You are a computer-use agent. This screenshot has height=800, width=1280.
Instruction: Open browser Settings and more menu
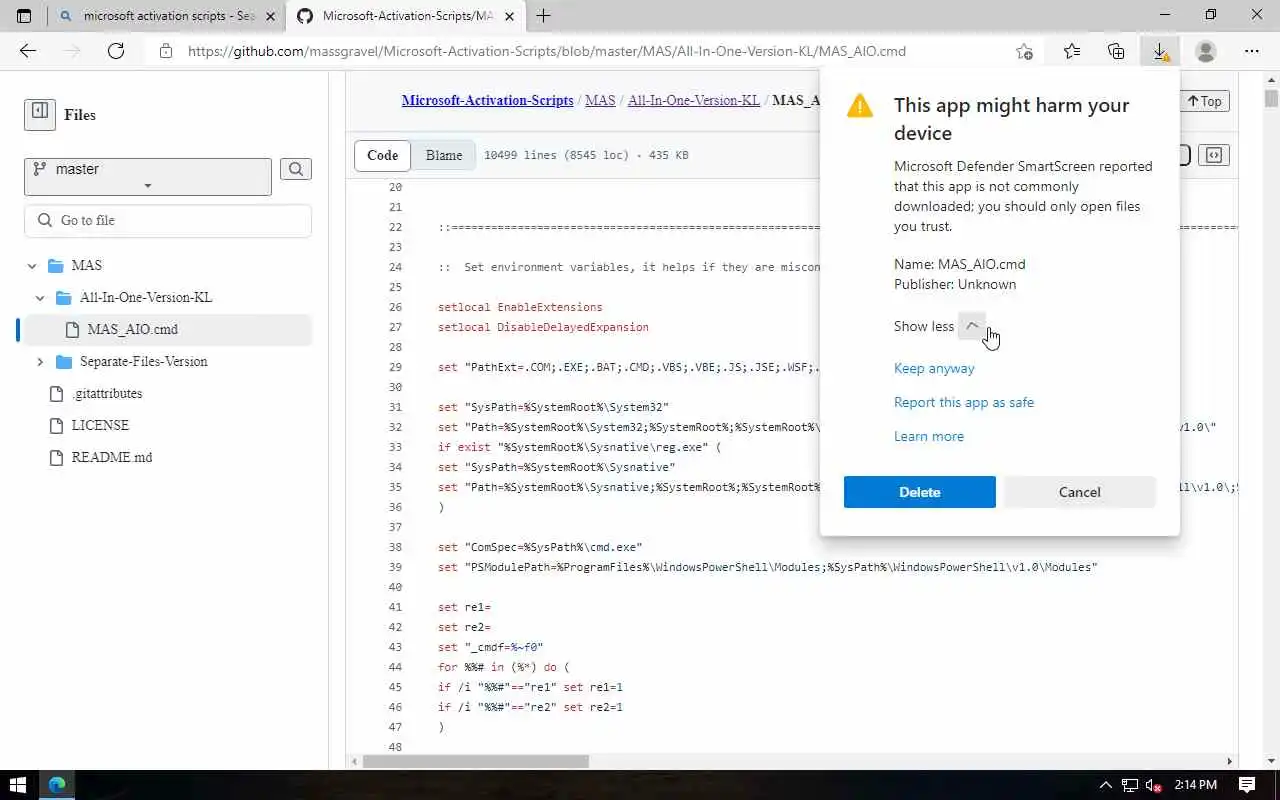click(1252, 51)
